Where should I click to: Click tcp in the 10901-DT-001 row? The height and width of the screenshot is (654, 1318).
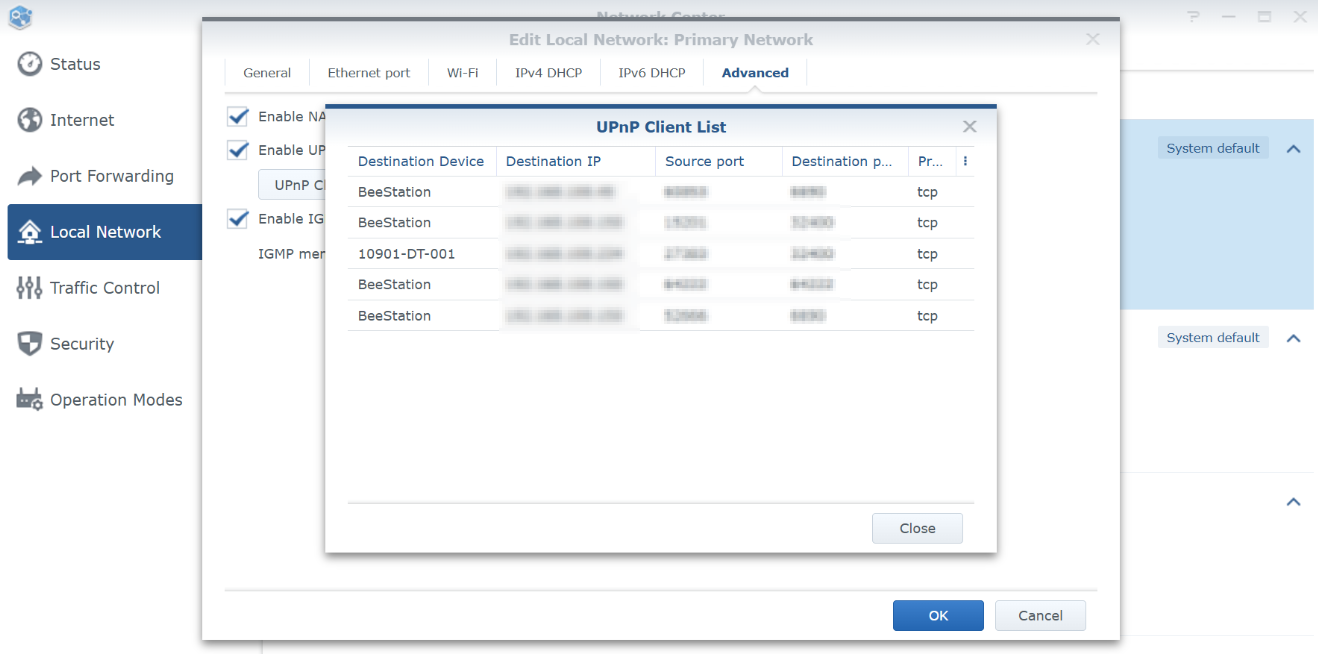pos(927,254)
